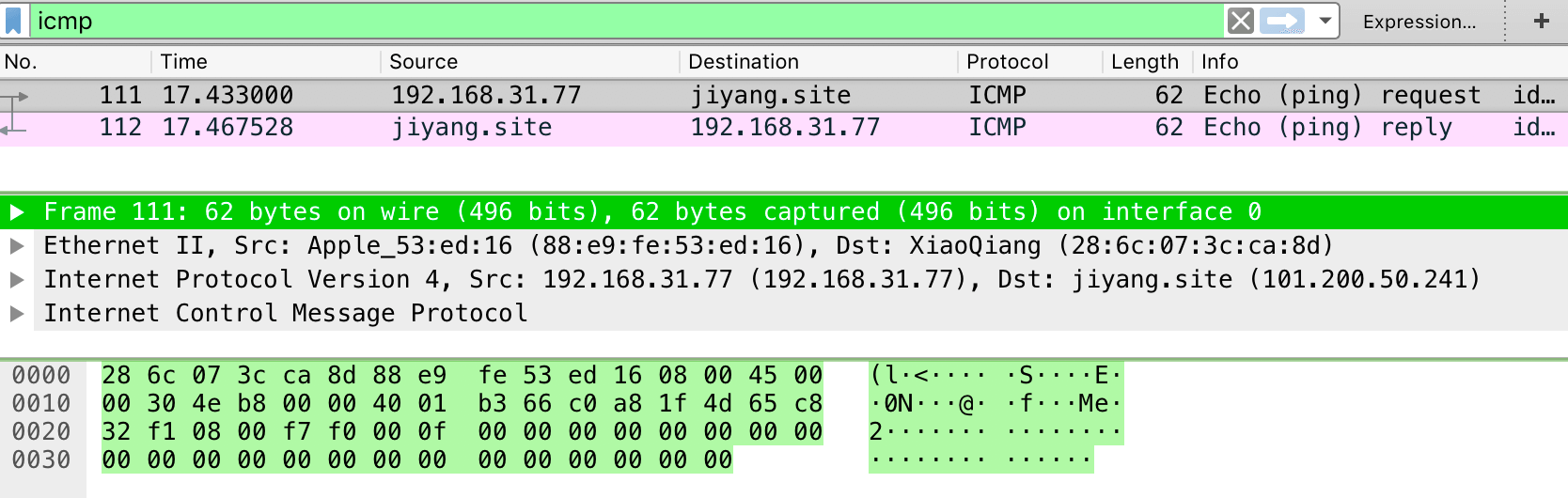The width and height of the screenshot is (1568, 498).
Task: Add a filter button with plus icon
Action: tap(1542, 21)
